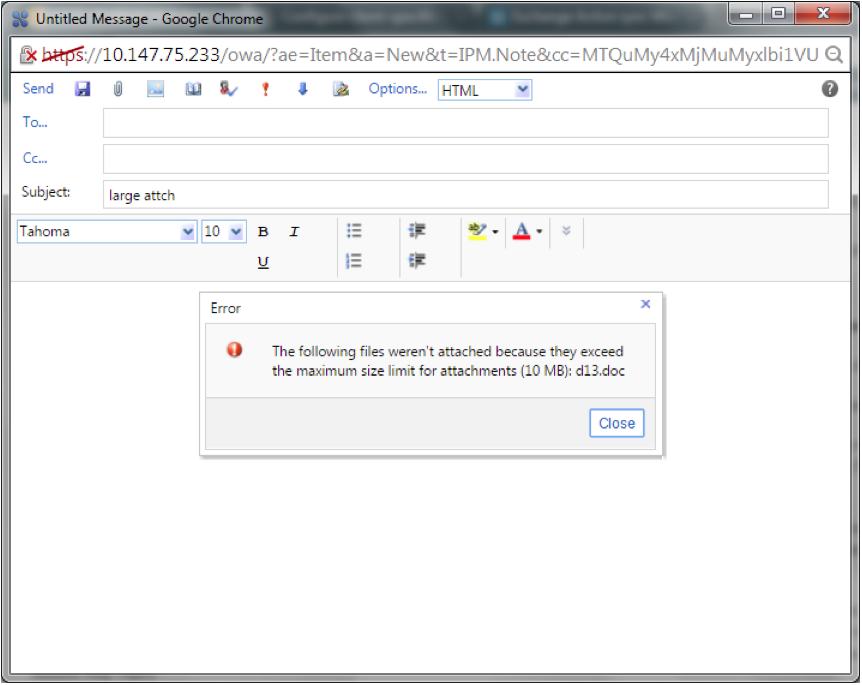Viewport: 862px width, 685px height.
Task: Click Send to send the message
Action: click(38, 89)
